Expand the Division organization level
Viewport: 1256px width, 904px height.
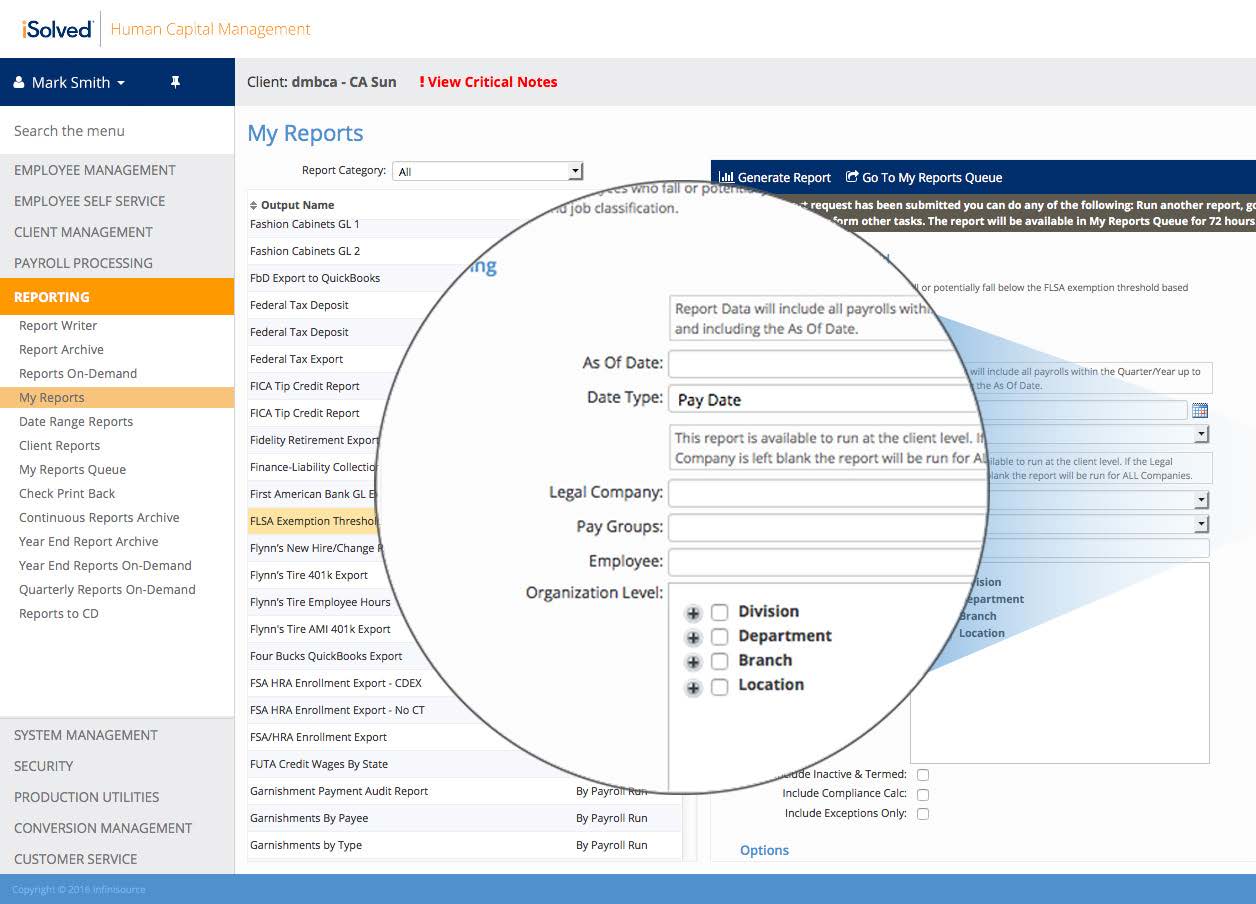[x=693, y=613]
